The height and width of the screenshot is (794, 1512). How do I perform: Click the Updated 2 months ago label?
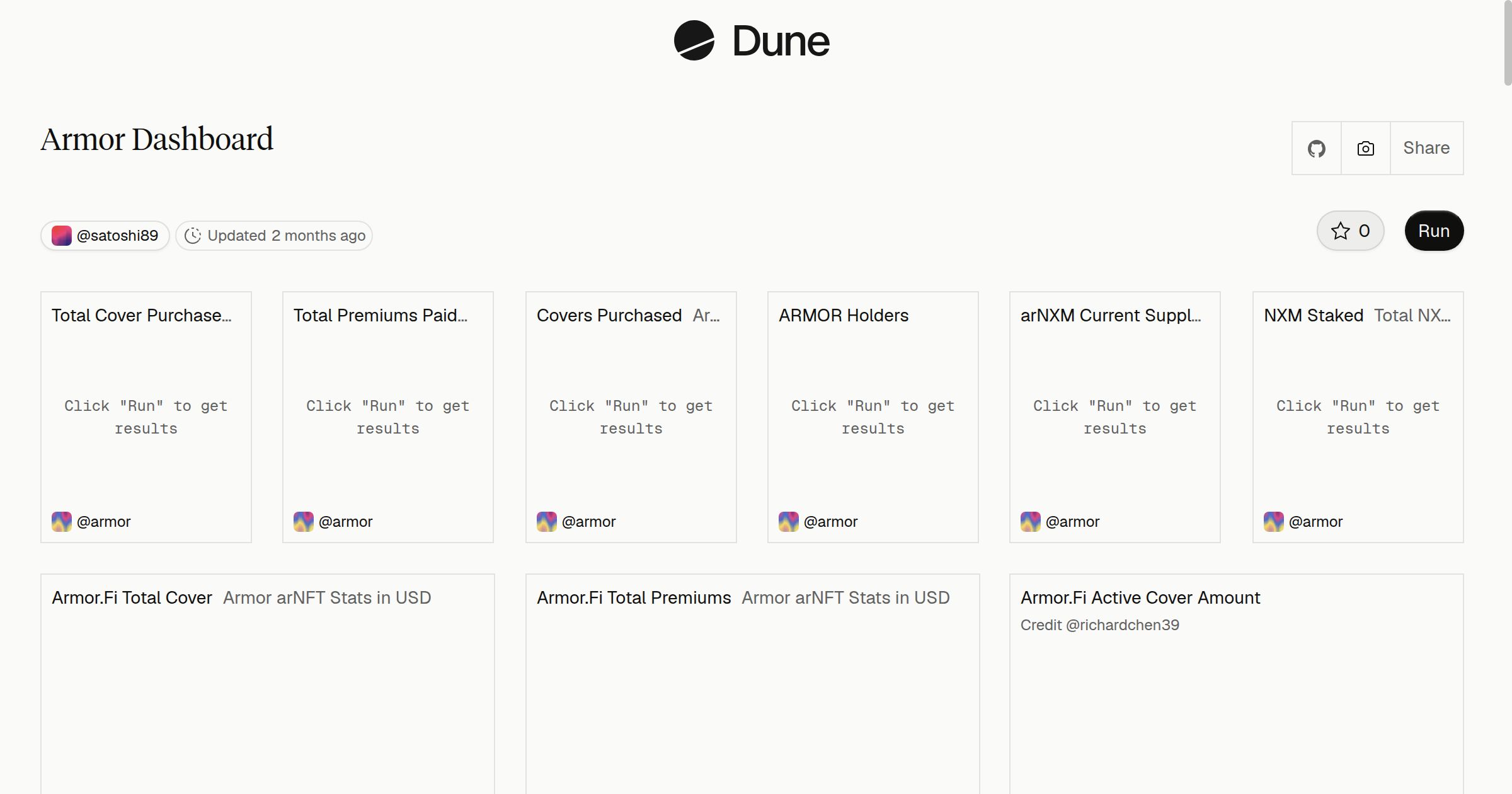coord(286,236)
